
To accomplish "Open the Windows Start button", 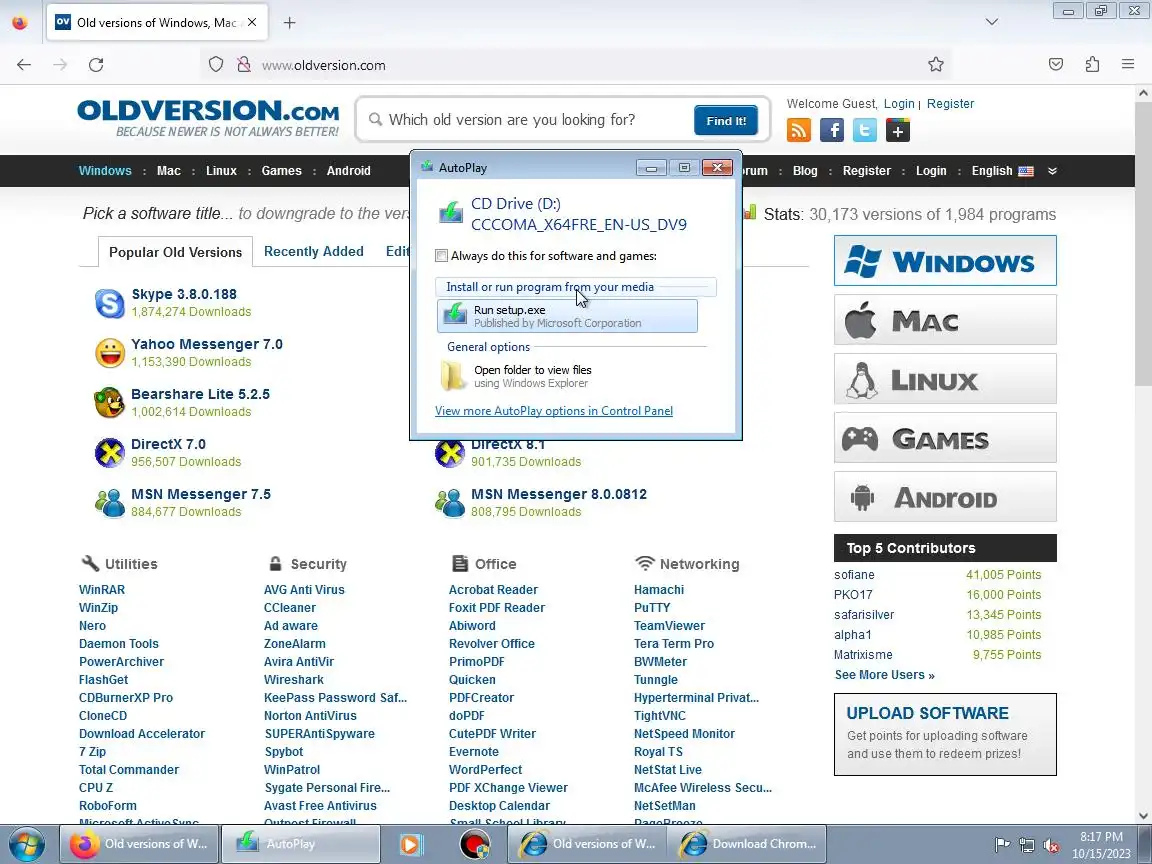I will [27, 844].
